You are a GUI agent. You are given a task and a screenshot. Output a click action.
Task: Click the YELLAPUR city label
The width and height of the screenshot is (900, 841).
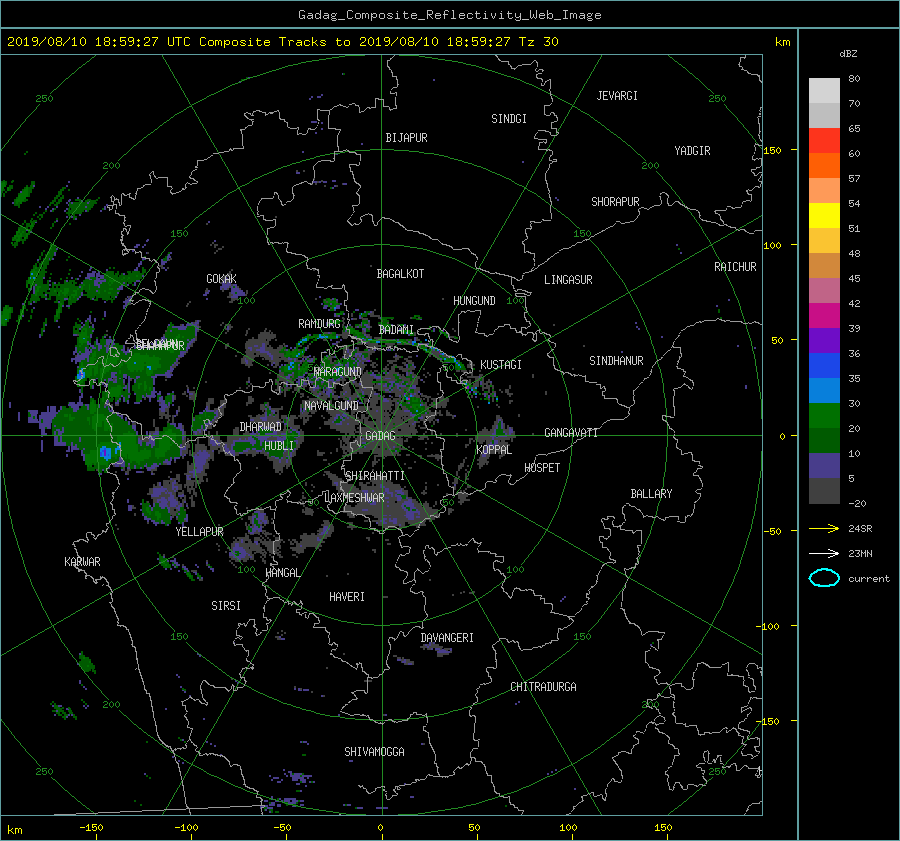(199, 532)
